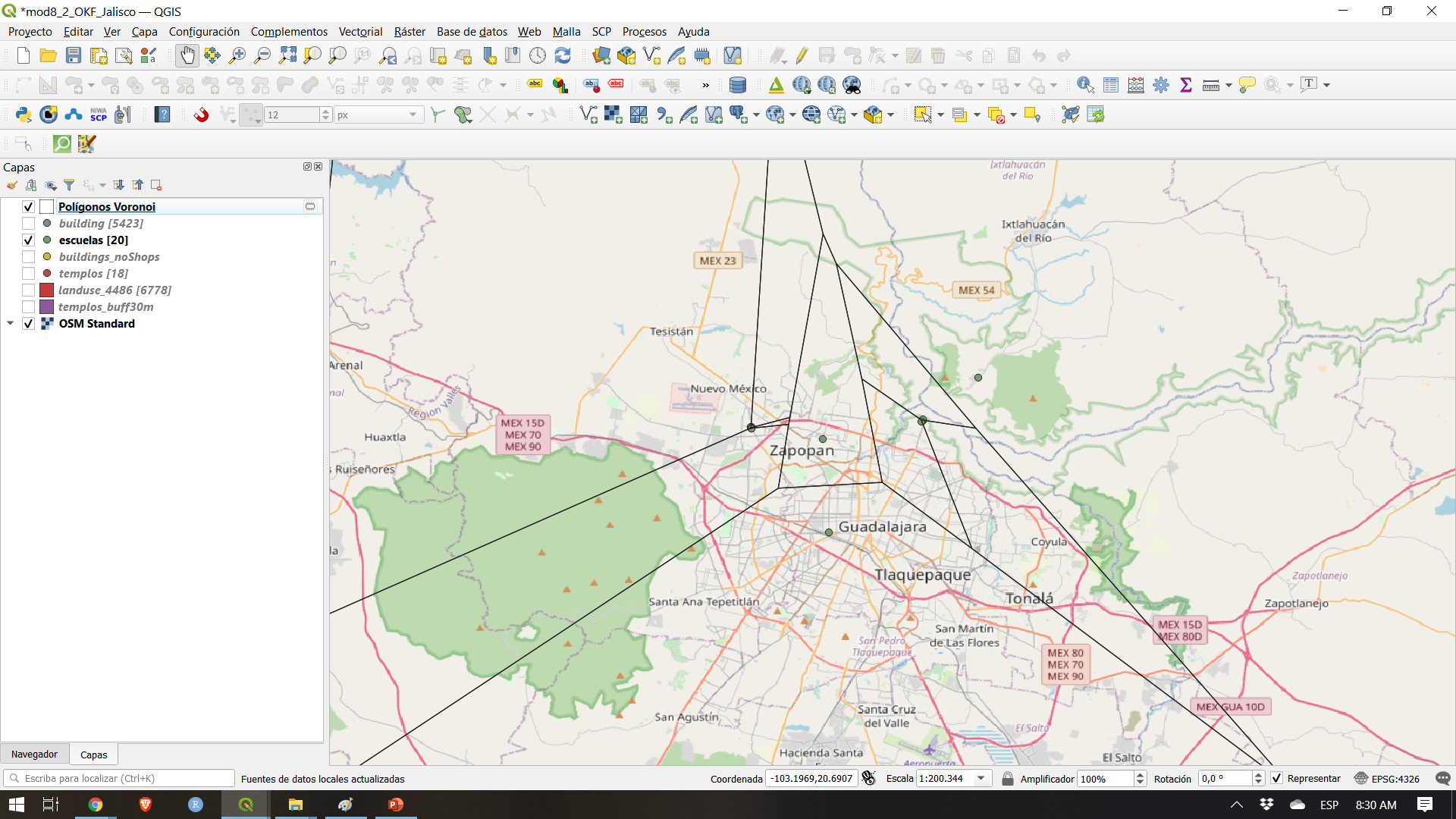Toggle the mouse extents display button
The width and height of the screenshot is (1456, 819).
point(869,779)
